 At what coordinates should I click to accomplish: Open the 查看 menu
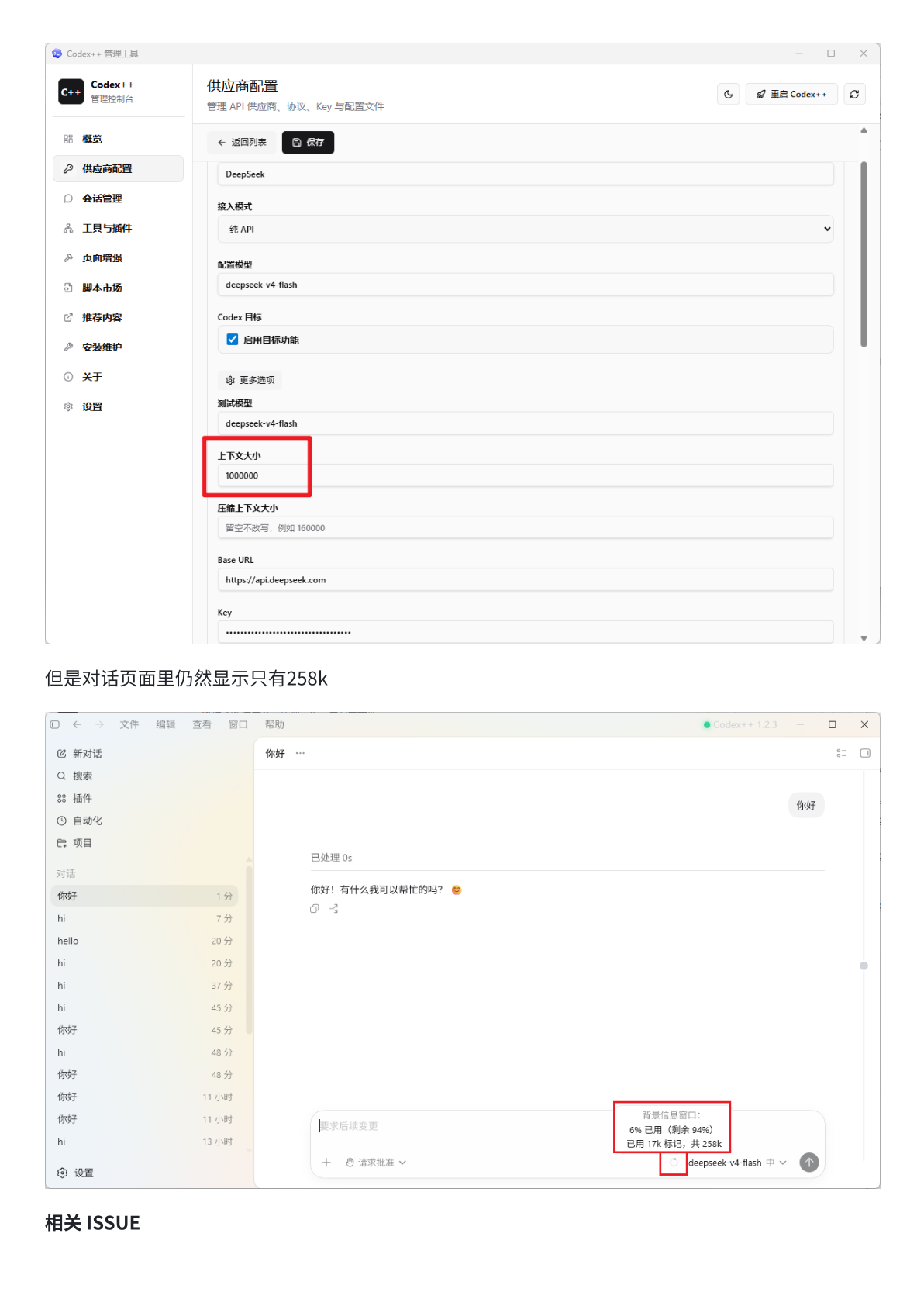(x=202, y=724)
